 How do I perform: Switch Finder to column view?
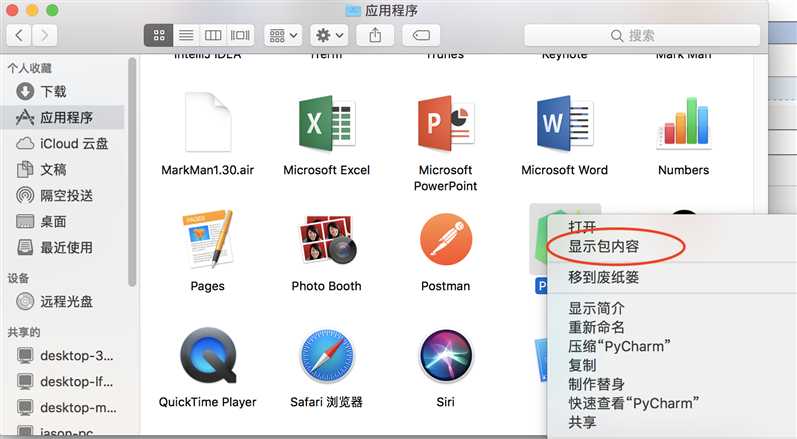pos(213,35)
